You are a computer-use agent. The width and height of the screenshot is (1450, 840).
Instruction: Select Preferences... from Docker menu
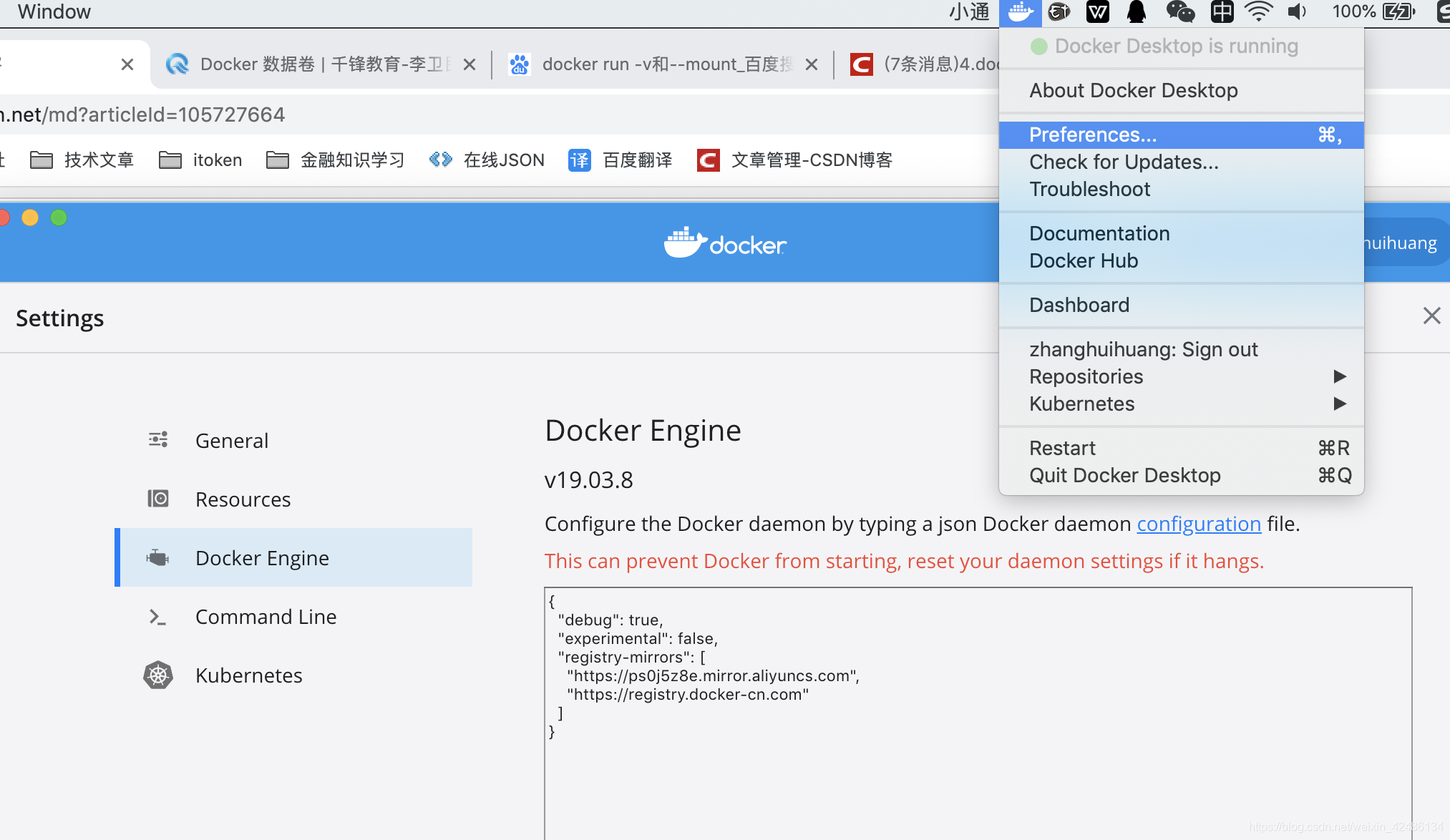pos(1093,135)
